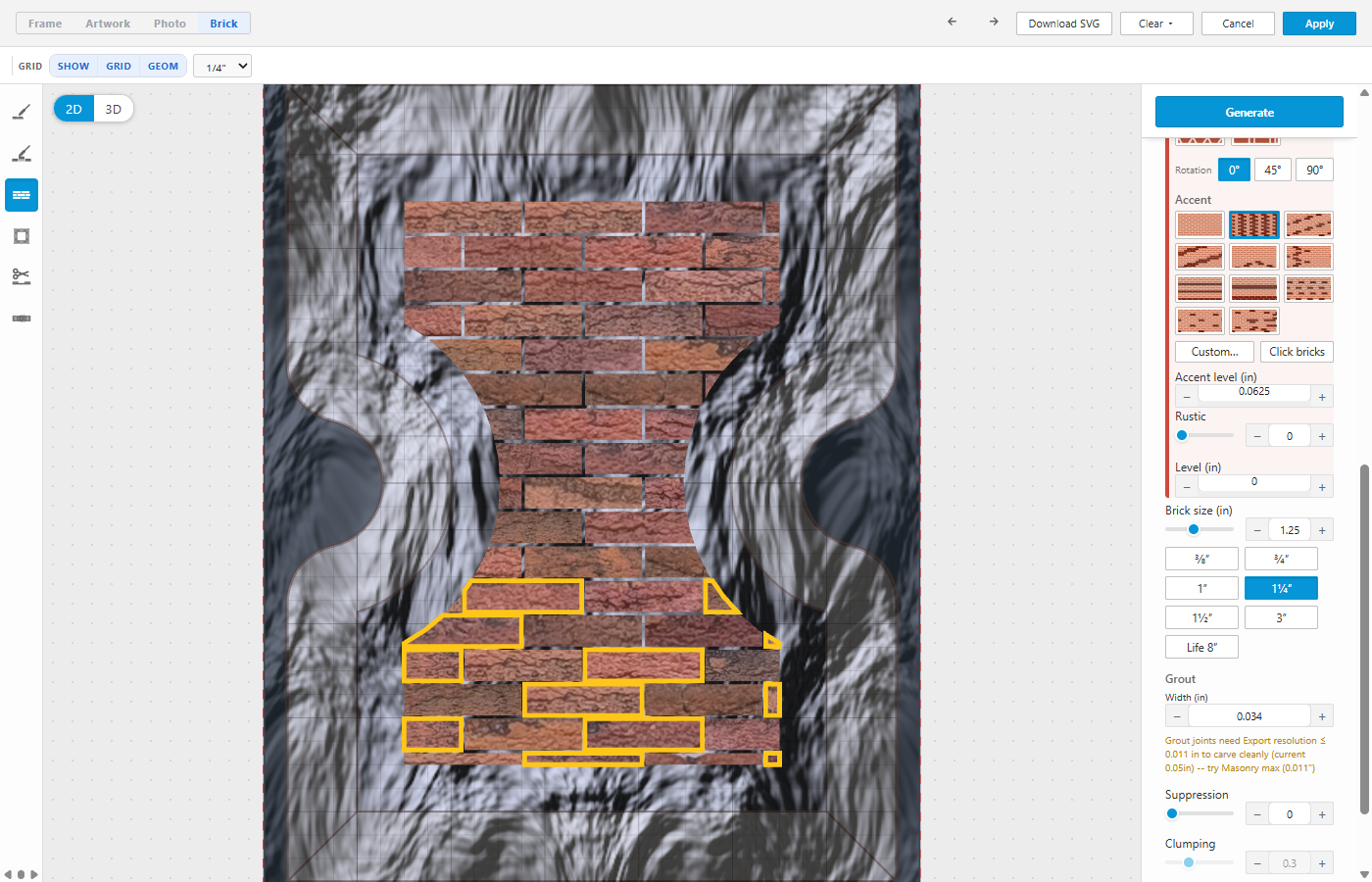Activate Click bricks mode
The image size is (1372, 882).
click(1297, 352)
